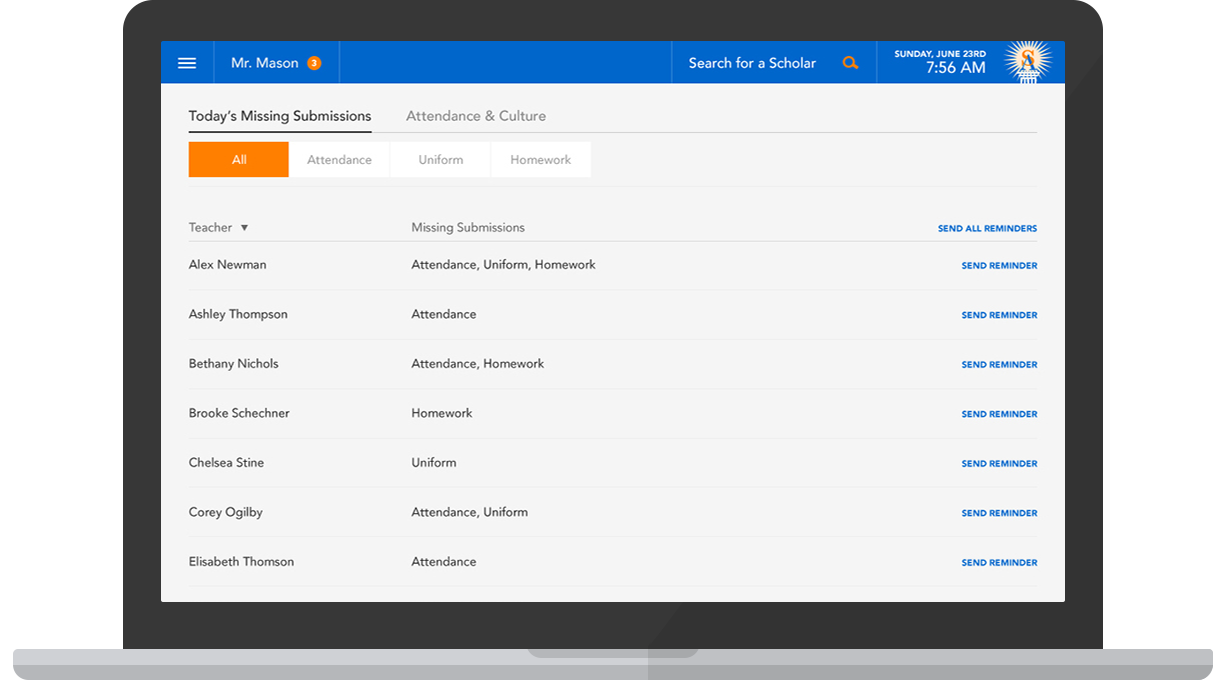Sort using the Teacher column arrow
Screen dimensions: 1227x680
coord(244,228)
